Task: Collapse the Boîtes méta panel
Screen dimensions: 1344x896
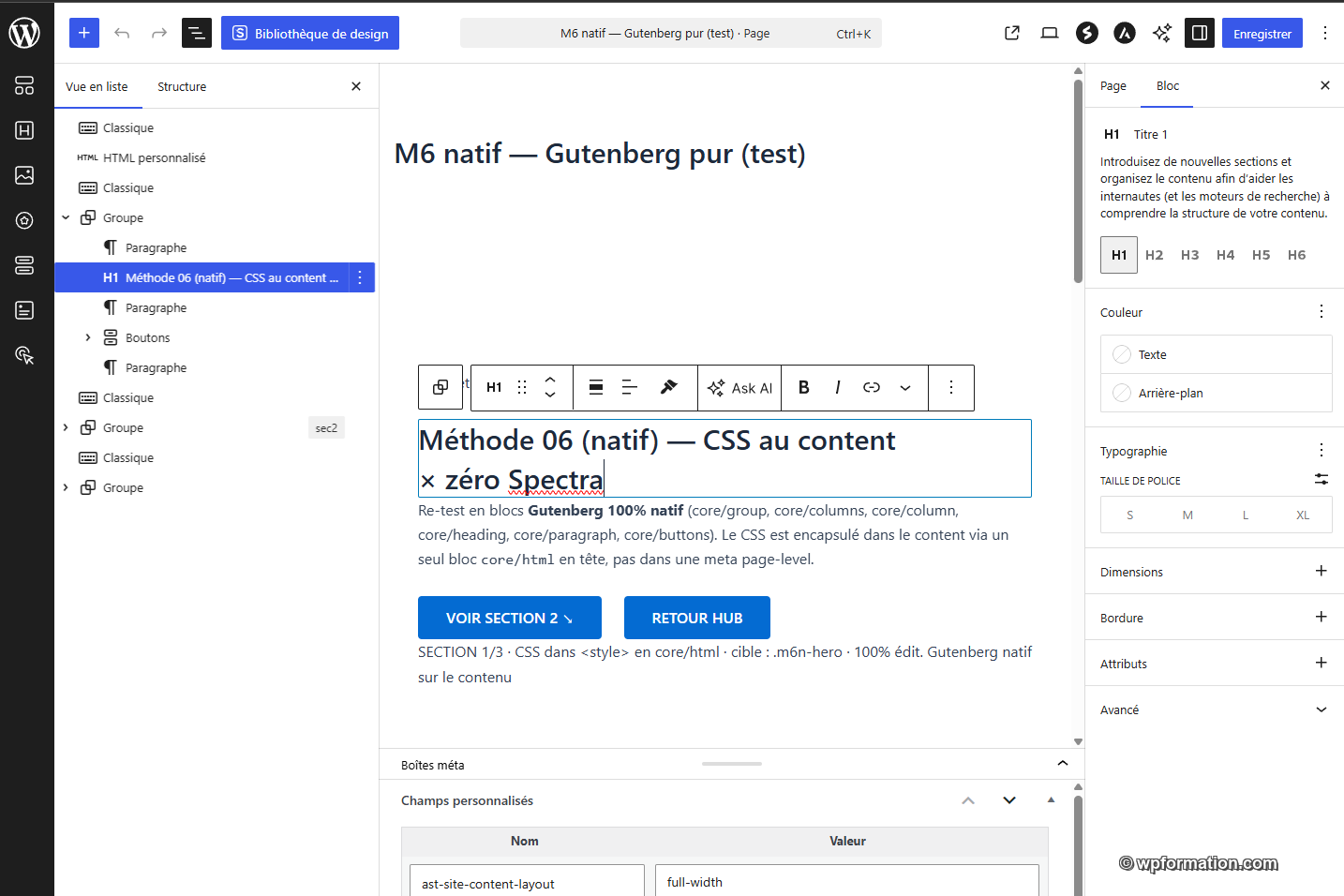Action: [1063, 763]
